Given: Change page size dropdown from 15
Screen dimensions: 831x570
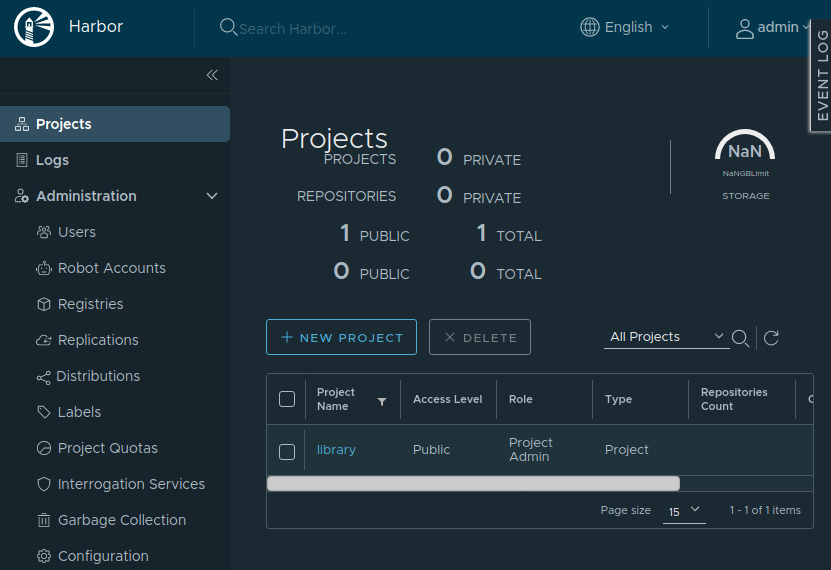Looking at the screenshot, I should click(684, 511).
